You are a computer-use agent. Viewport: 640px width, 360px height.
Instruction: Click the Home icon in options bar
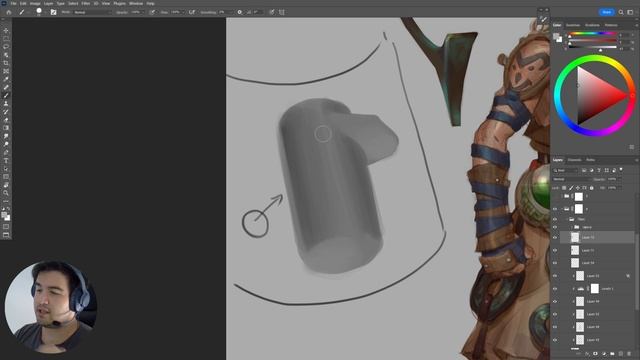[9, 12]
